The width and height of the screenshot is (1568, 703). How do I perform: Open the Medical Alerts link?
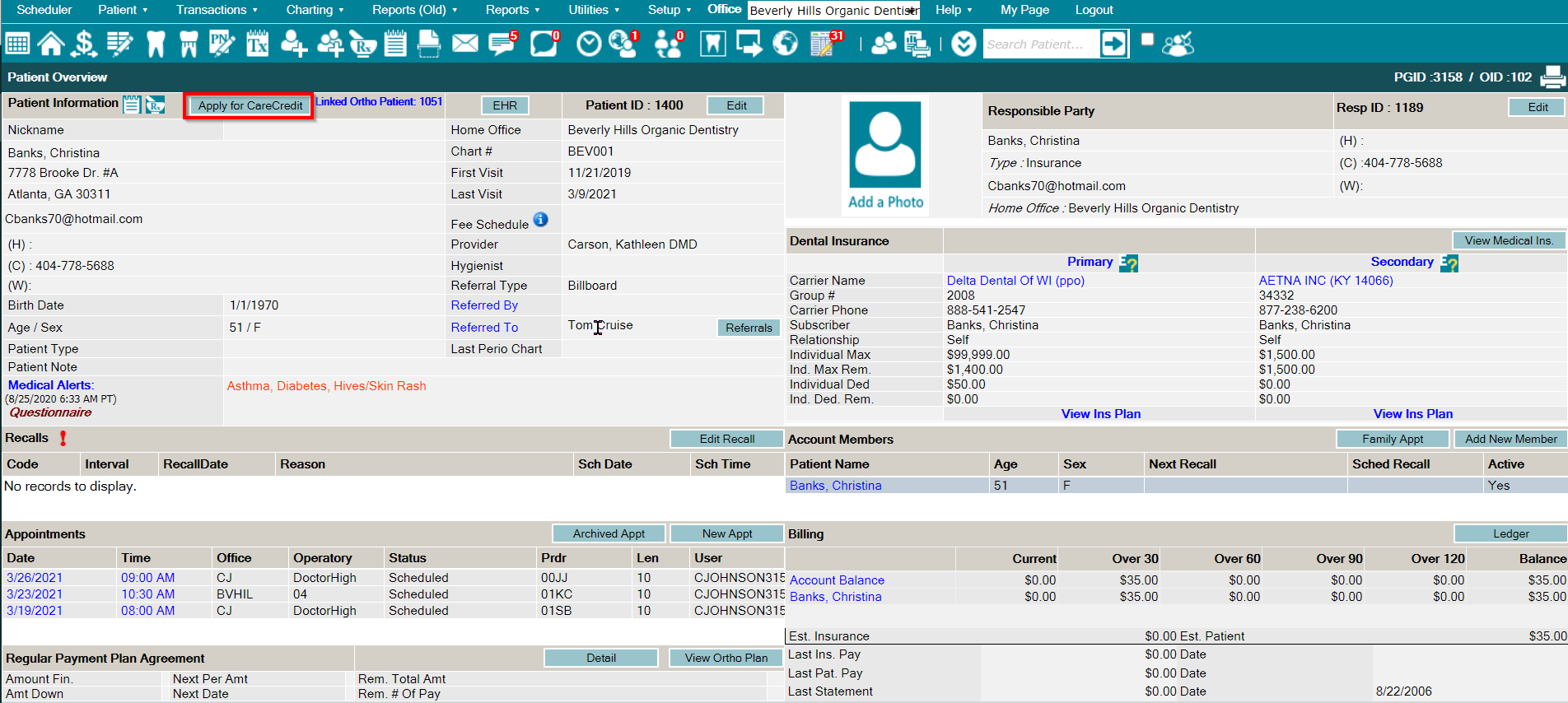click(x=51, y=385)
